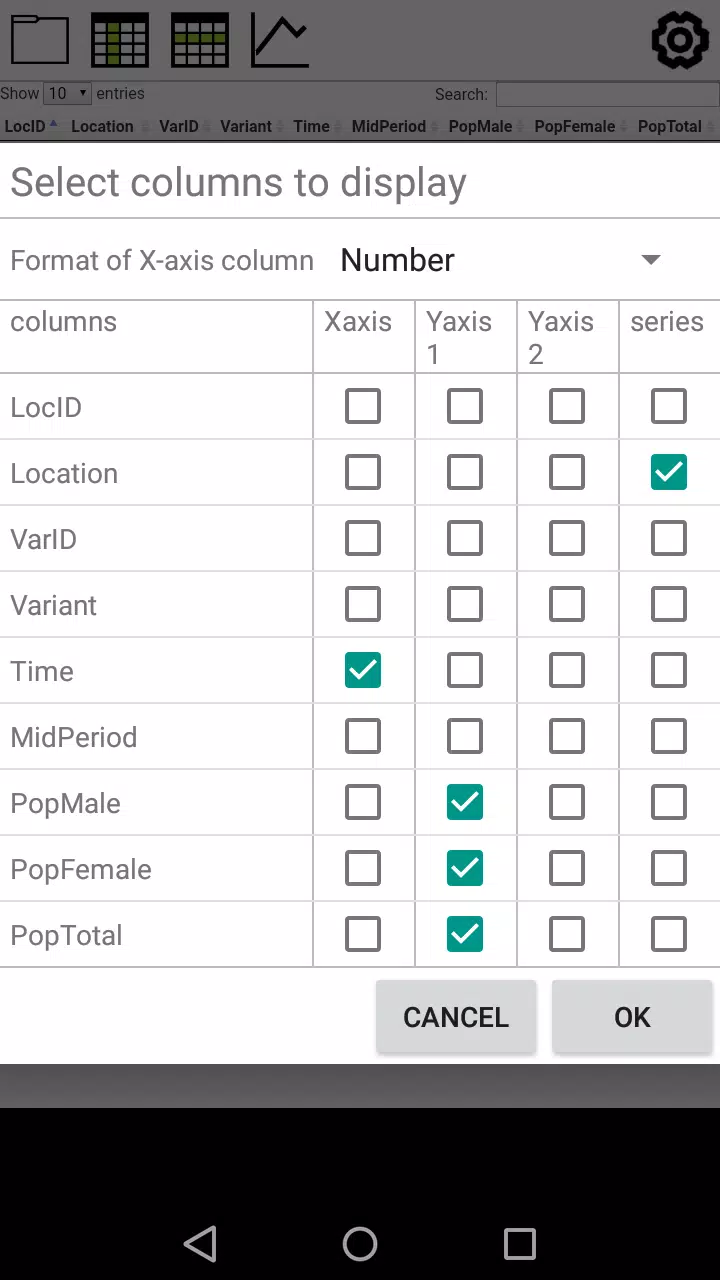
Task: Tap the Android recent apps button
Action: click(x=520, y=1244)
